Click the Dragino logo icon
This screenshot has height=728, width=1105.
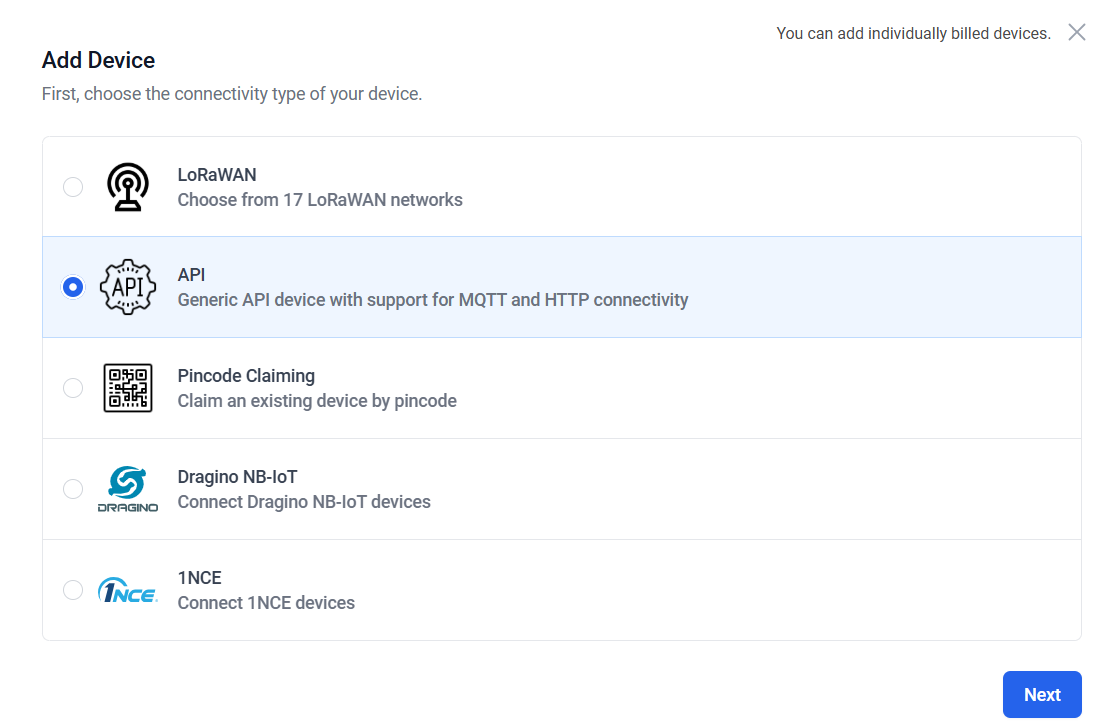(x=128, y=489)
